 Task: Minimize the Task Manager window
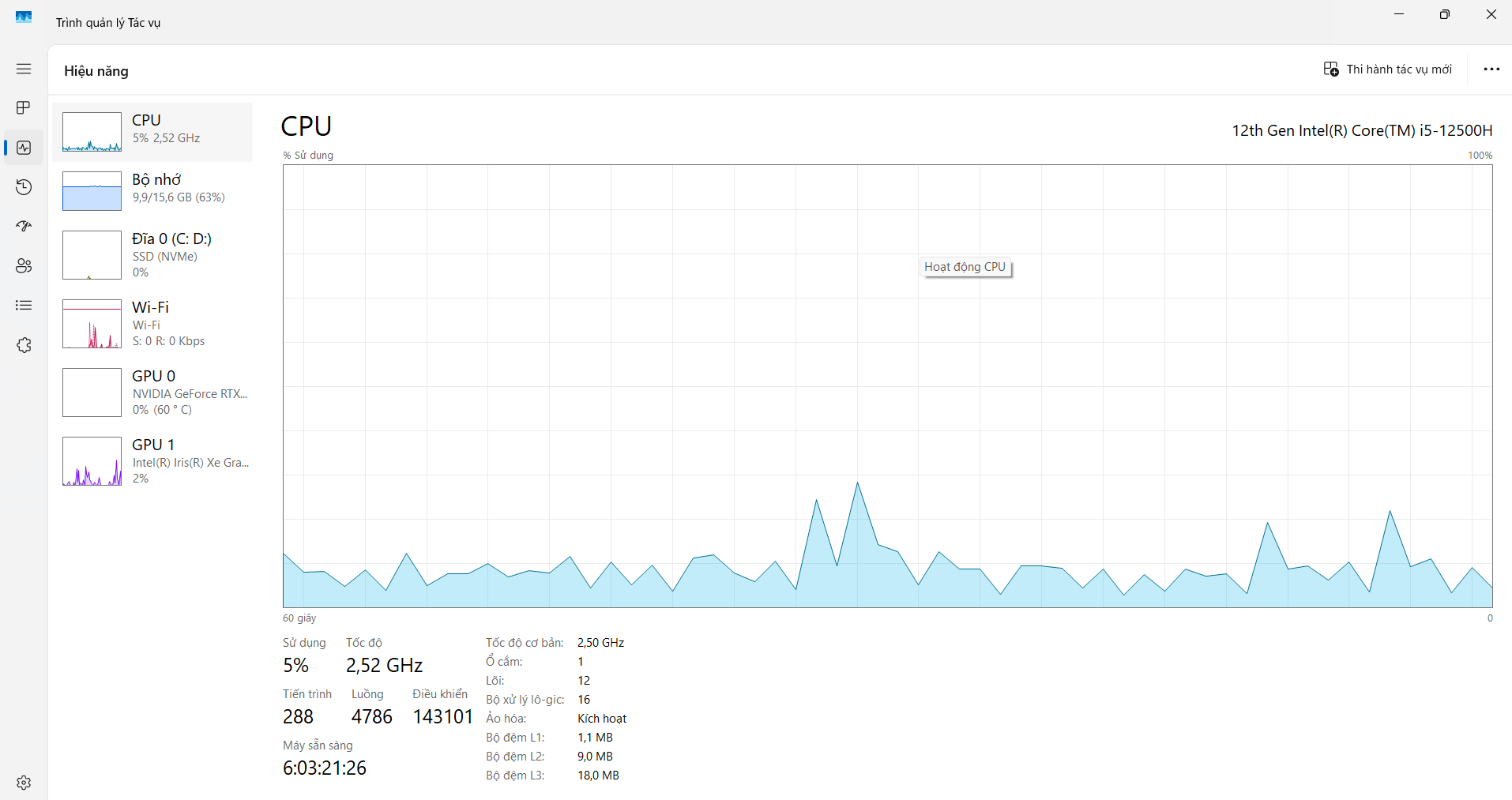[x=1399, y=14]
